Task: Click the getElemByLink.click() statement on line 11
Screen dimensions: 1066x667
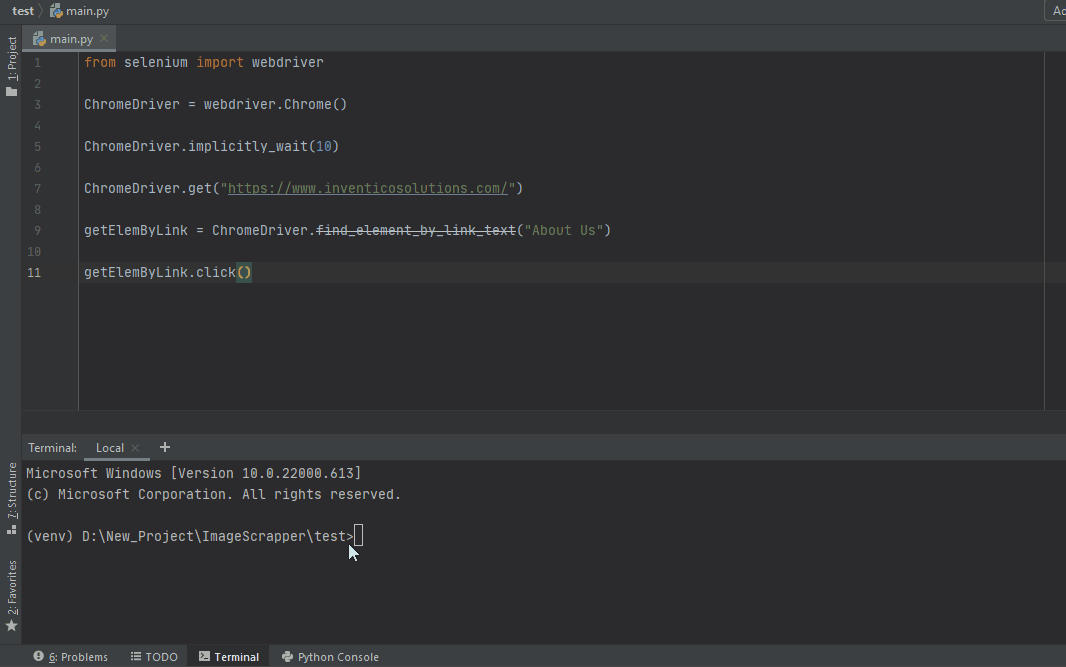Action: pos(168,273)
